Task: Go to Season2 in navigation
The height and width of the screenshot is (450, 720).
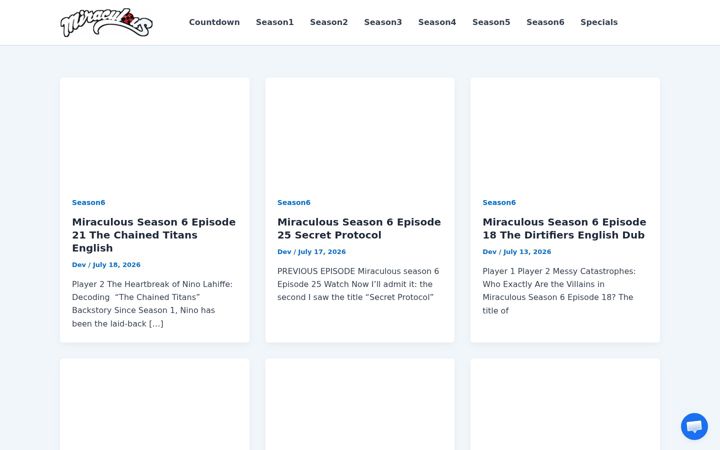Action: [x=329, y=22]
